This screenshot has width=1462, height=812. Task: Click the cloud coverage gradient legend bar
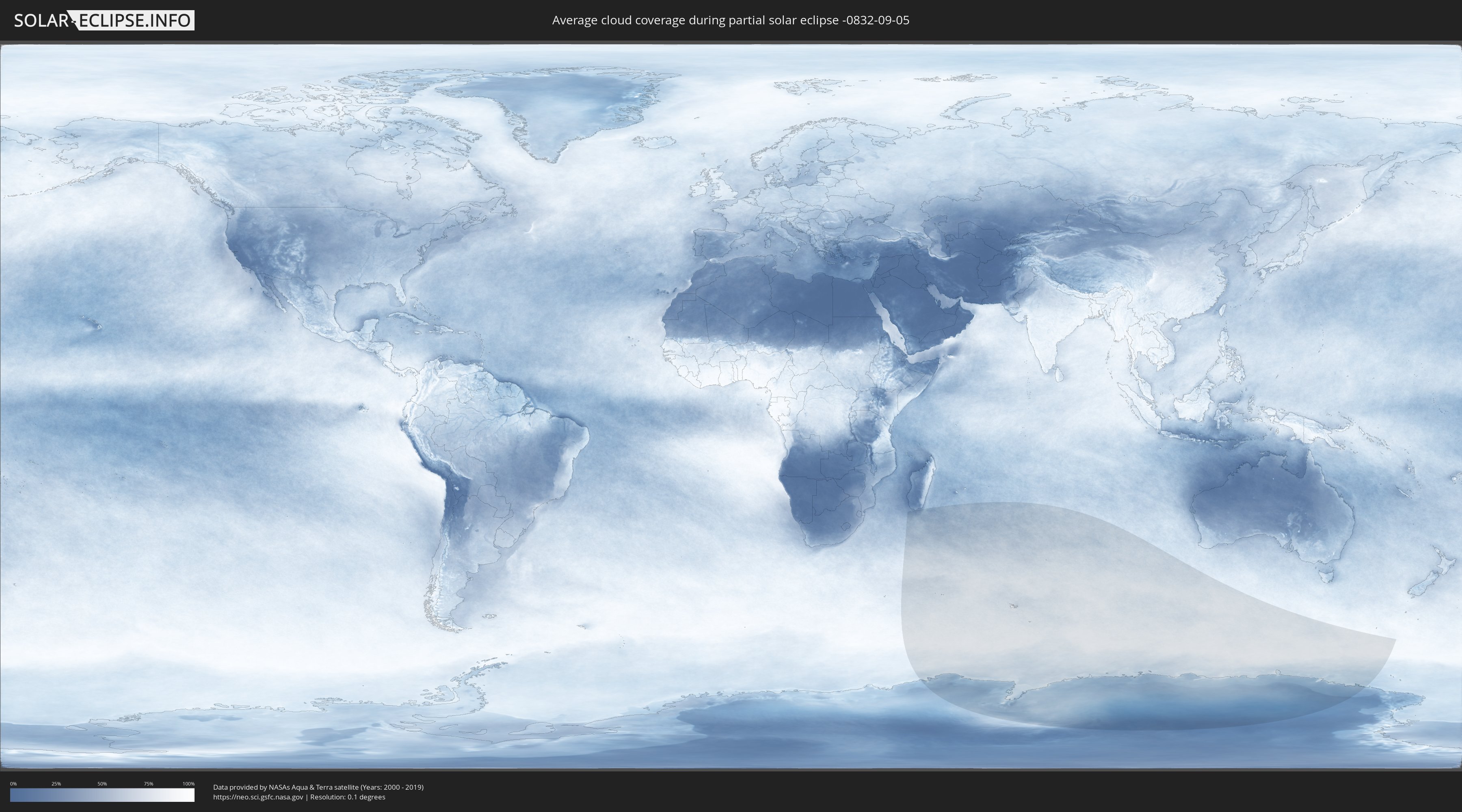102,795
